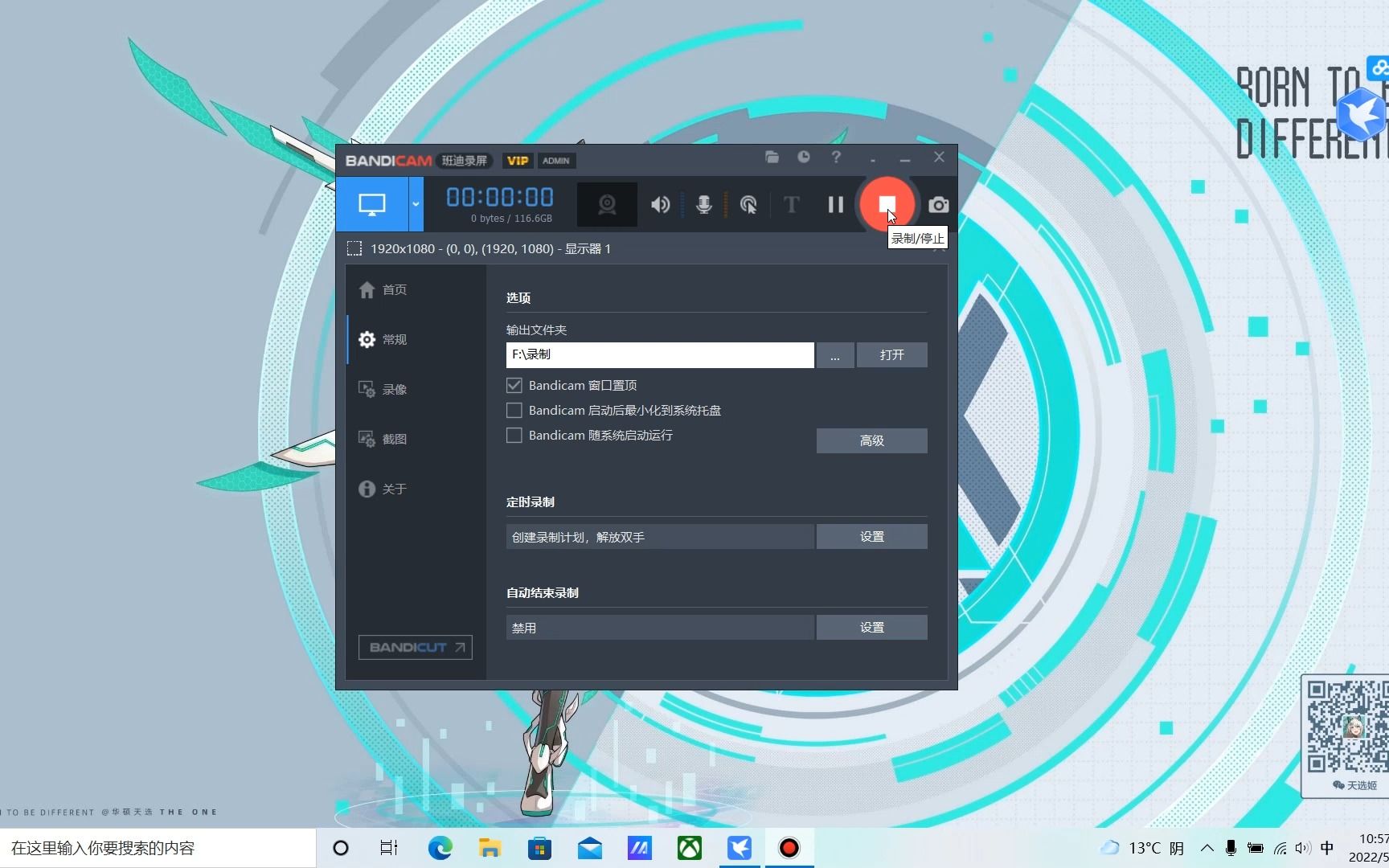This screenshot has height=868, width=1389.
Task: Click 设置 button for 定时录制
Action: click(x=871, y=537)
